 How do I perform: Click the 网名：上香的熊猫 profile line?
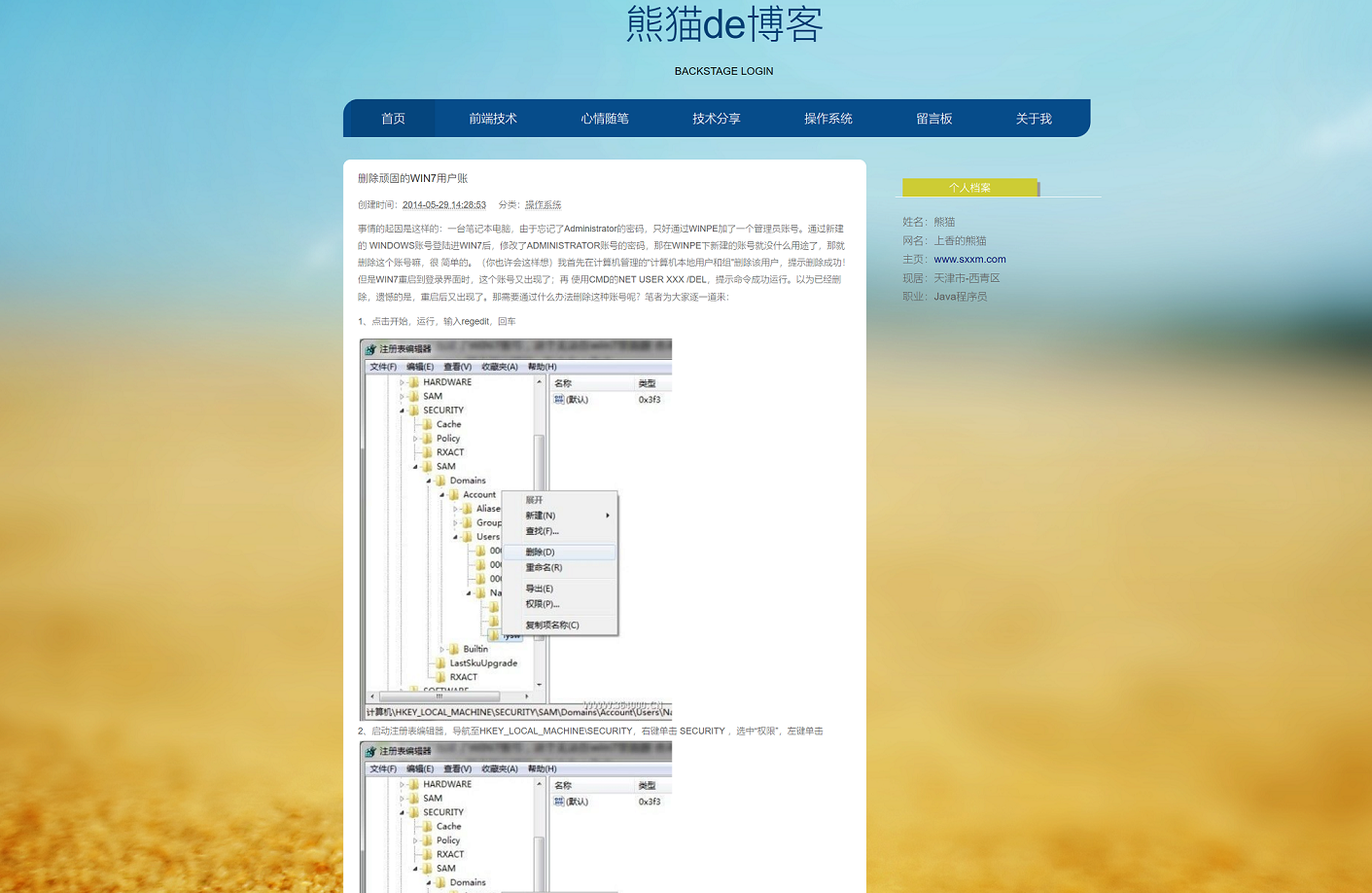click(944, 240)
